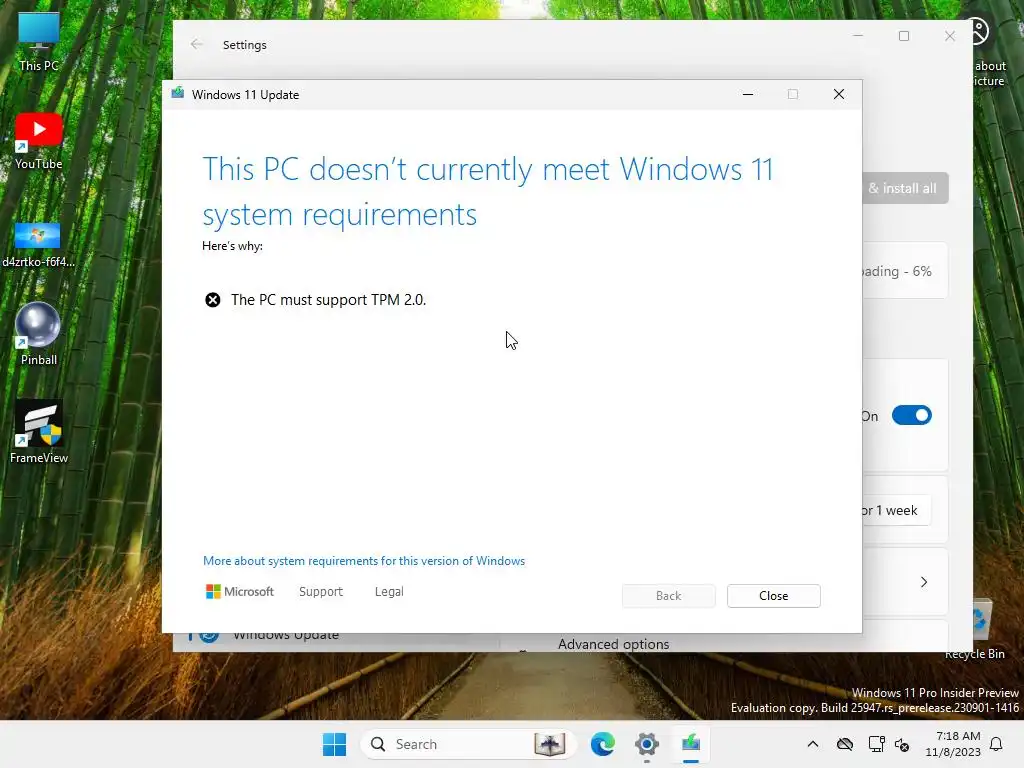Select the d4zrtko-f6f4 image file on desktop
The width and height of the screenshot is (1024, 768).
point(38,245)
